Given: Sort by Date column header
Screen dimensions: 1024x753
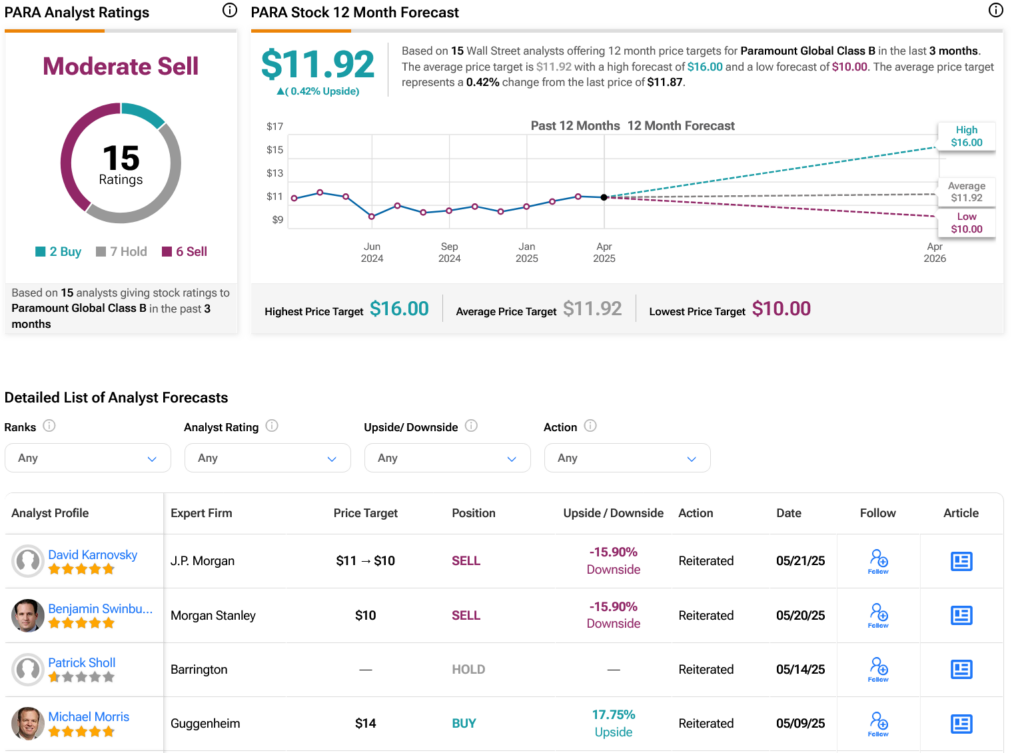Looking at the screenshot, I should pyautogui.click(x=788, y=513).
